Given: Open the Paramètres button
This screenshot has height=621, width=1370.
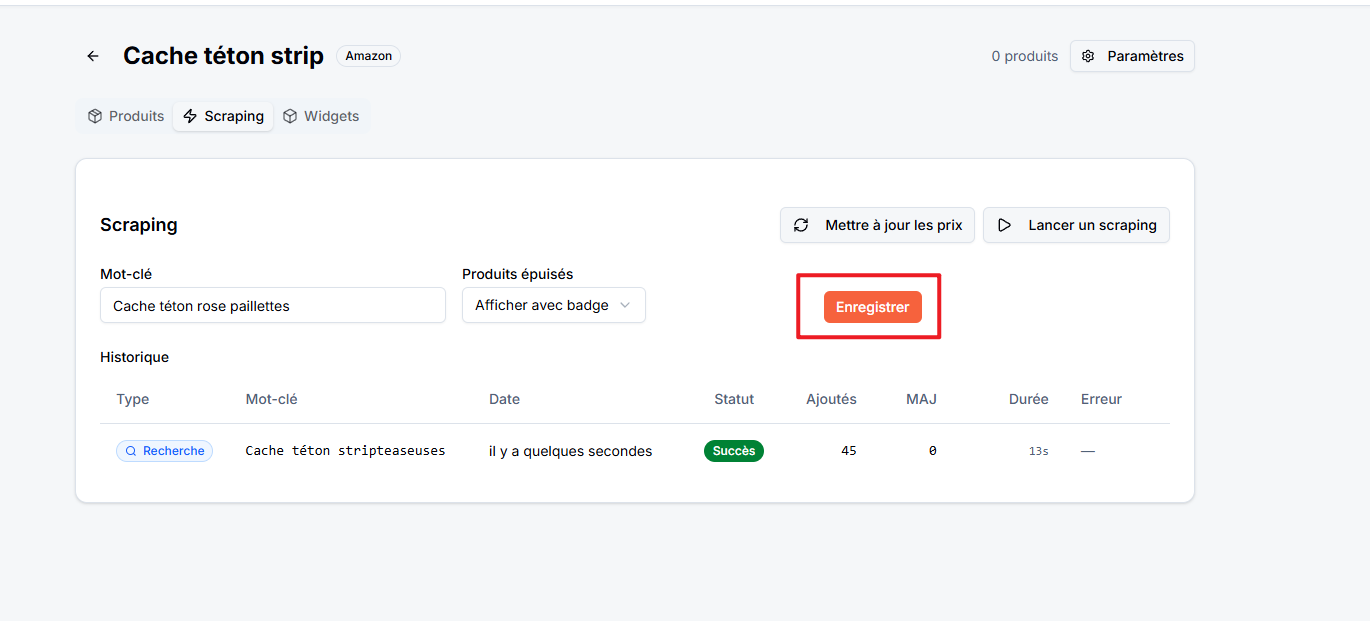Looking at the screenshot, I should (1132, 56).
